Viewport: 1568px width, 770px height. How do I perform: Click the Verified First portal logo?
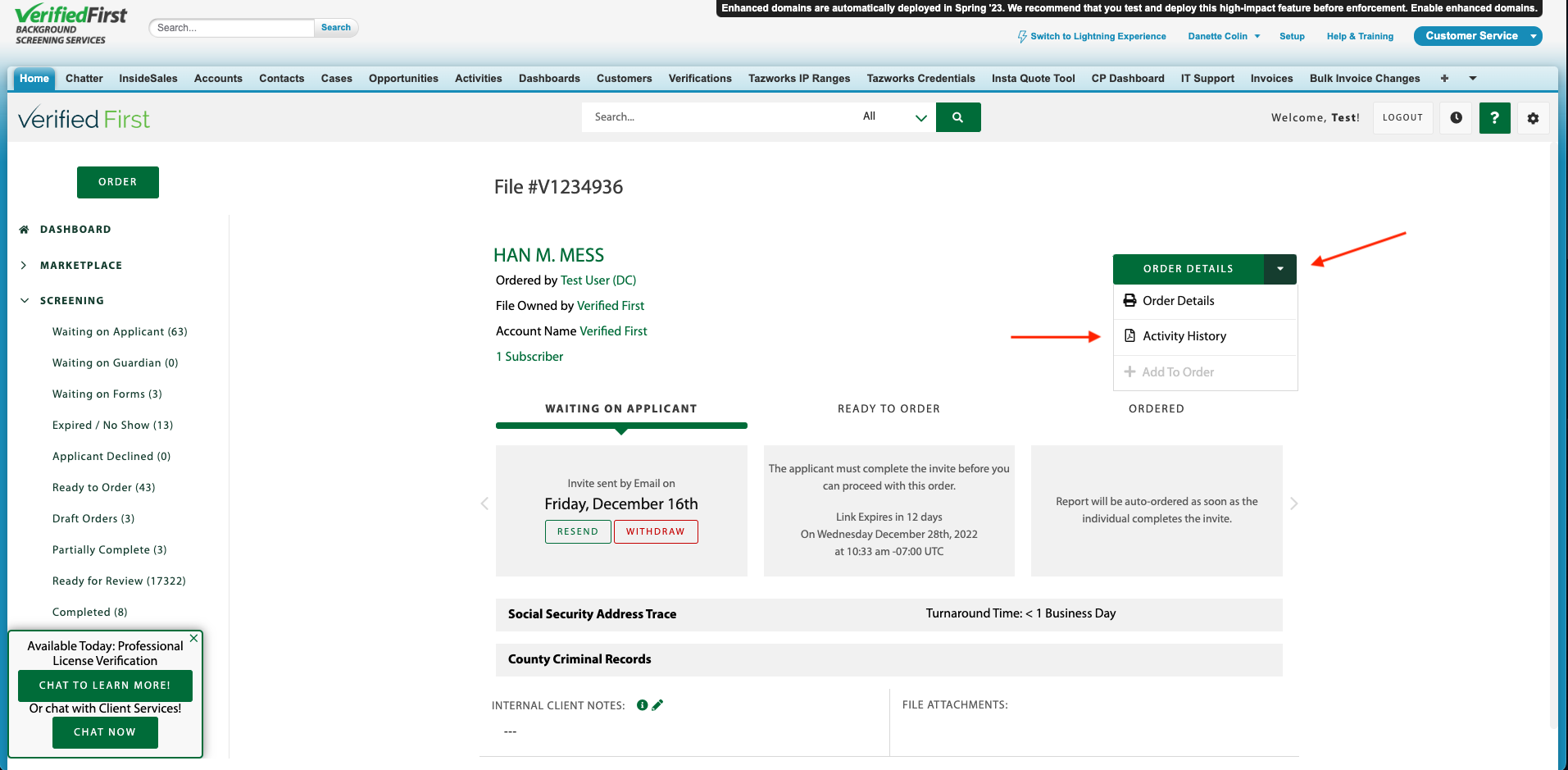[x=84, y=119]
